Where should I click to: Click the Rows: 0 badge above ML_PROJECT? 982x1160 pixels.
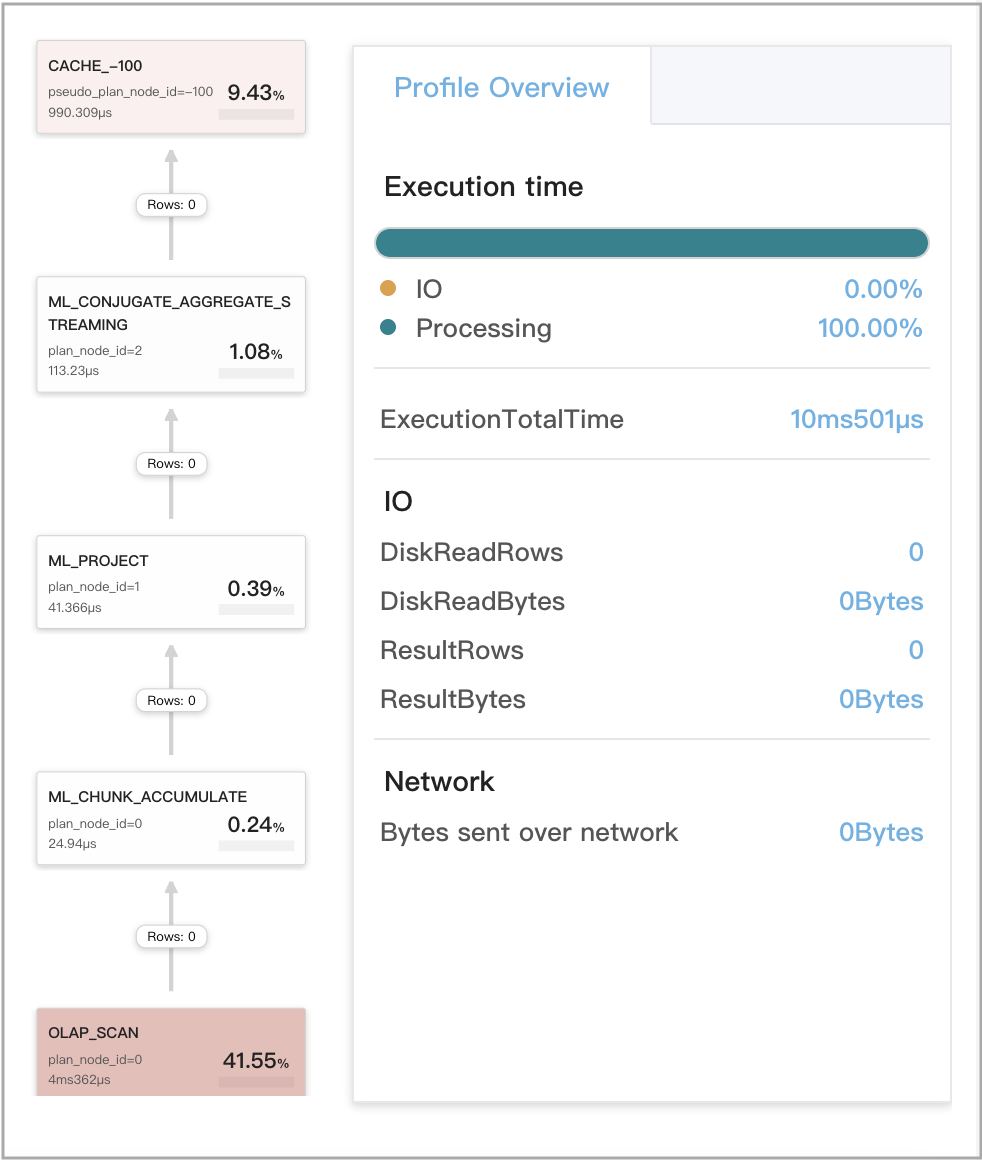click(x=170, y=463)
